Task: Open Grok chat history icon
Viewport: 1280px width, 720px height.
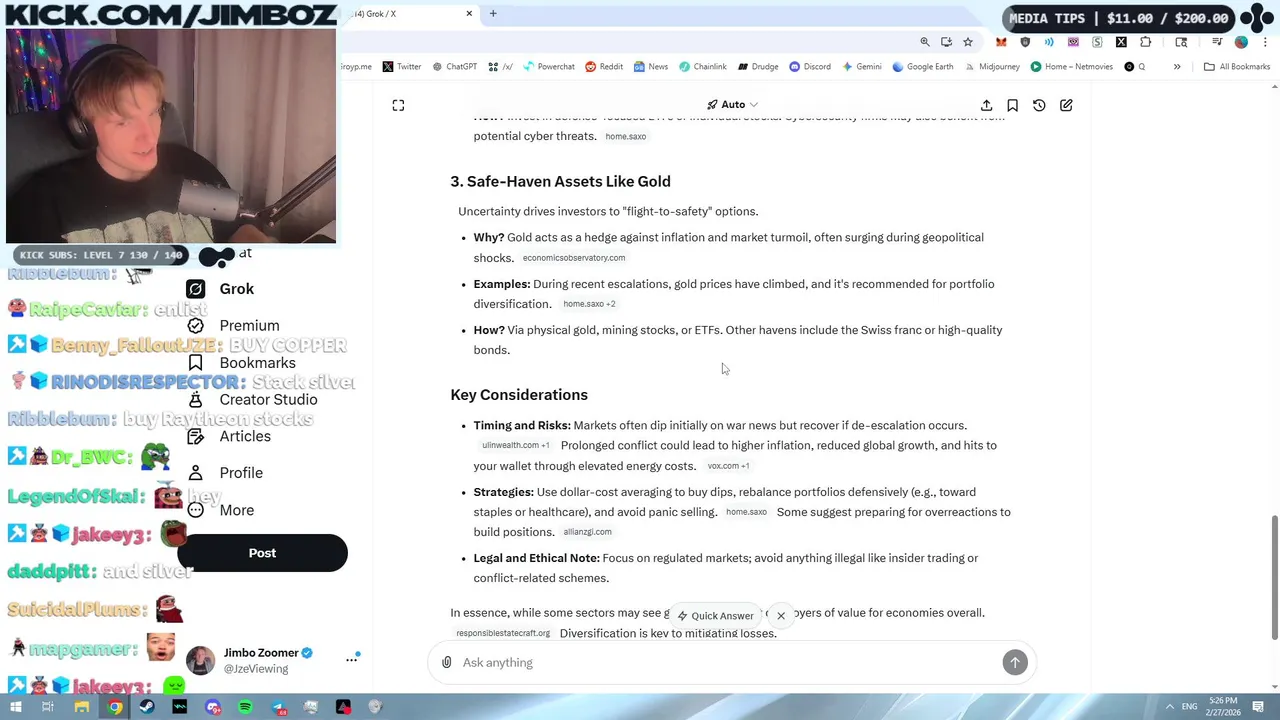Action: (x=1039, y=105)
